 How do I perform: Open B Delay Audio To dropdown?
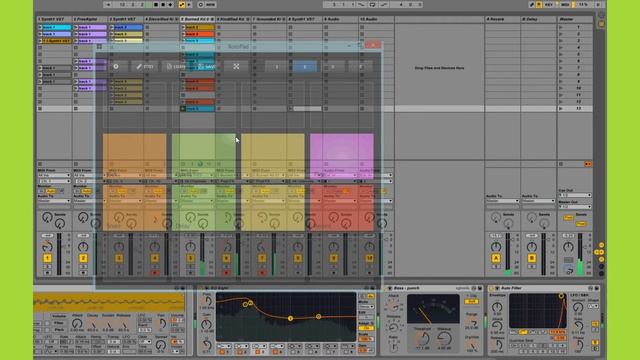tap(538, 201)
